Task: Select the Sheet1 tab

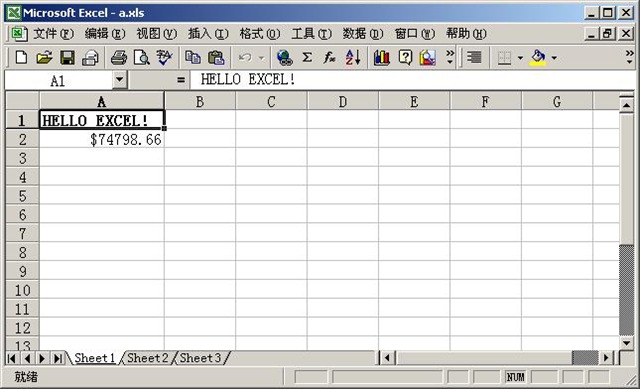Action: point(95,358)
